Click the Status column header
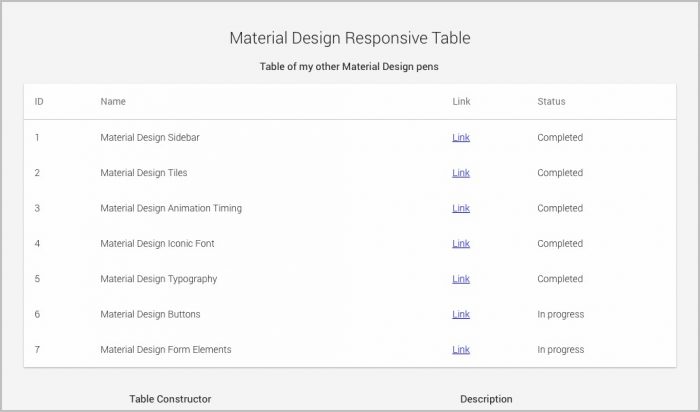The width and height of the screenshot is (700, 412). (551, 101)
